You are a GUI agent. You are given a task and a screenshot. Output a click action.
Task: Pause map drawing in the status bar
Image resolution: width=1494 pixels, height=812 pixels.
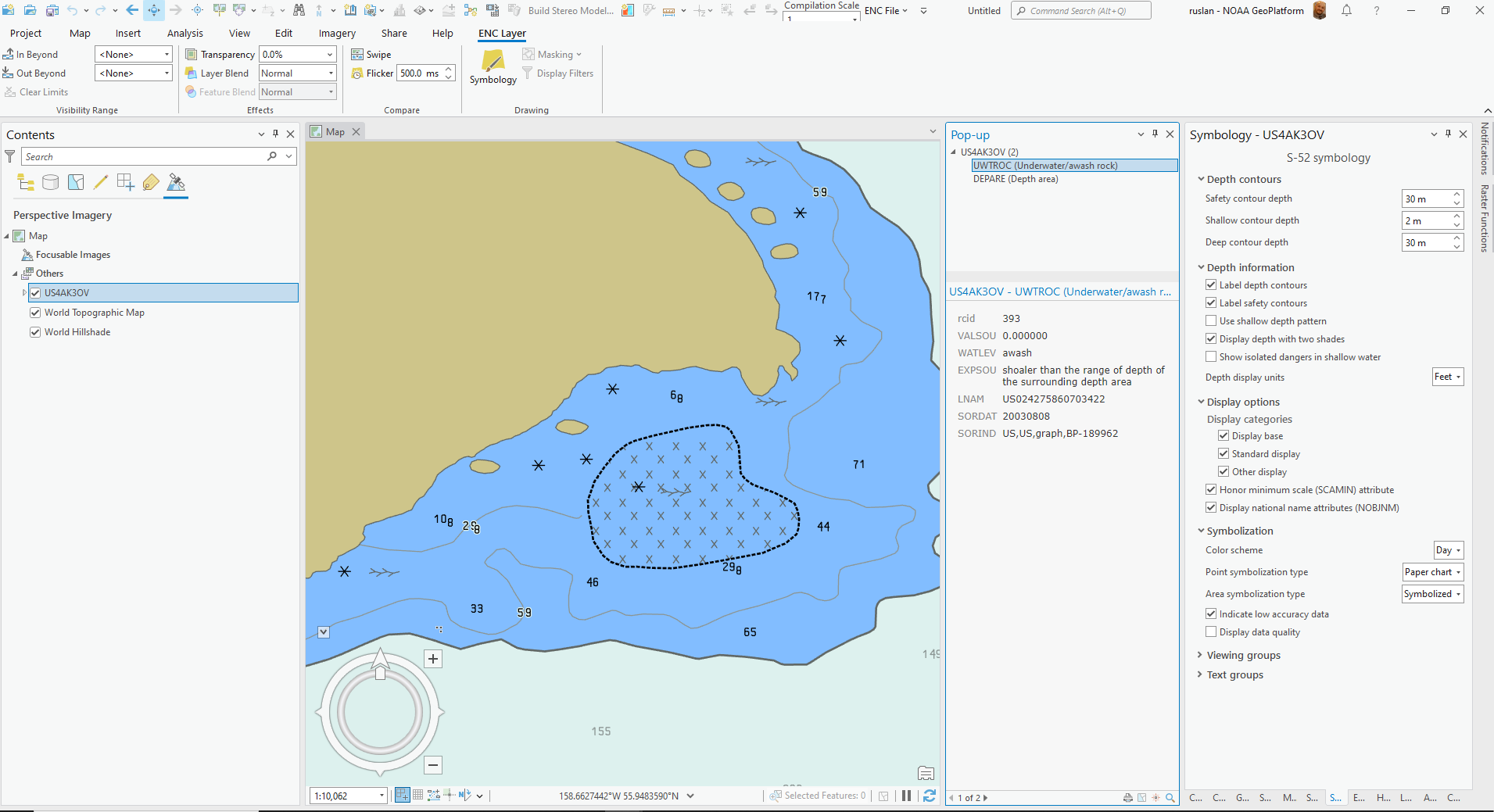pyautogui.click(x=906, y=796)
